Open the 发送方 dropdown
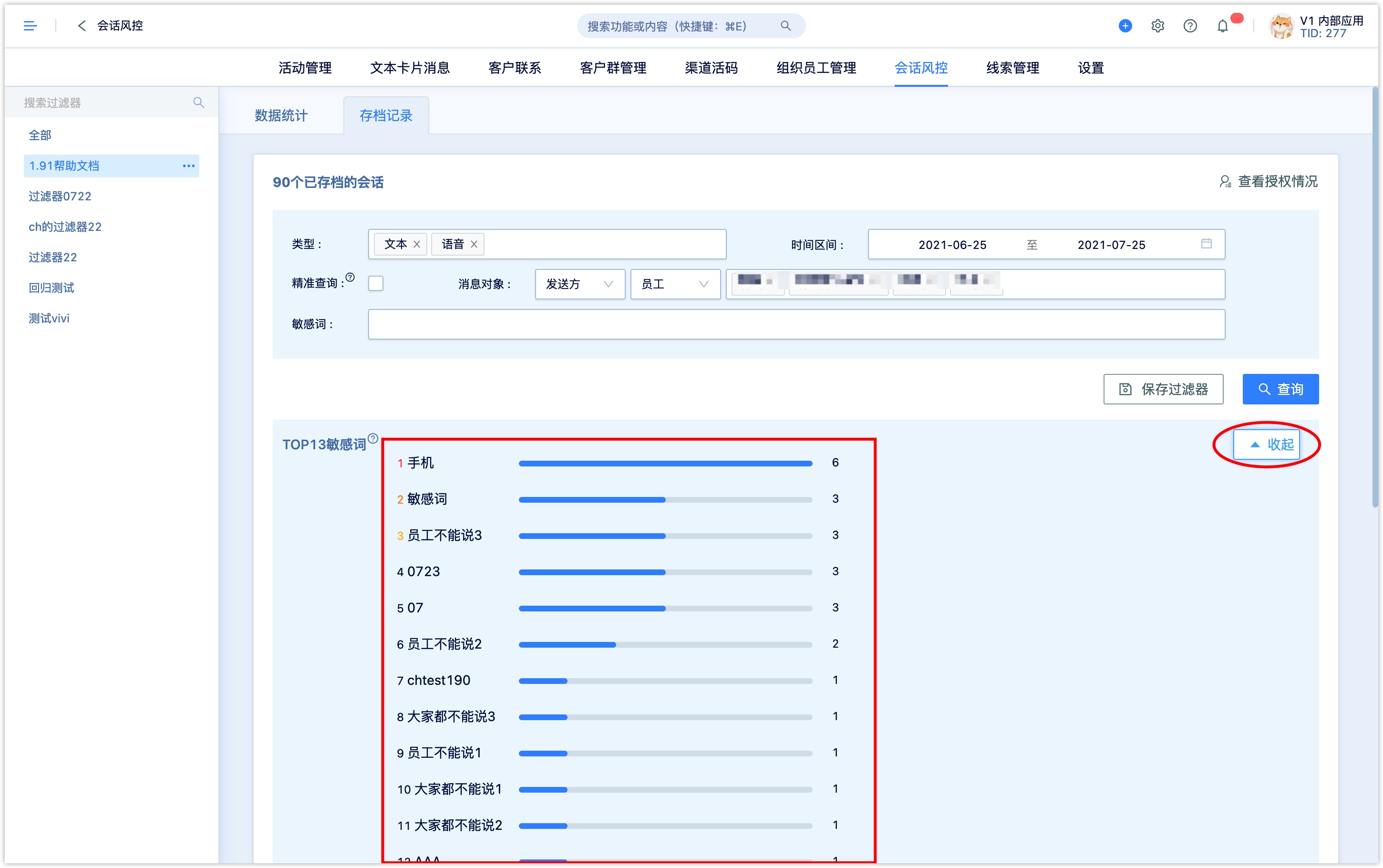Screen dimensions: 1383x868 579,284
